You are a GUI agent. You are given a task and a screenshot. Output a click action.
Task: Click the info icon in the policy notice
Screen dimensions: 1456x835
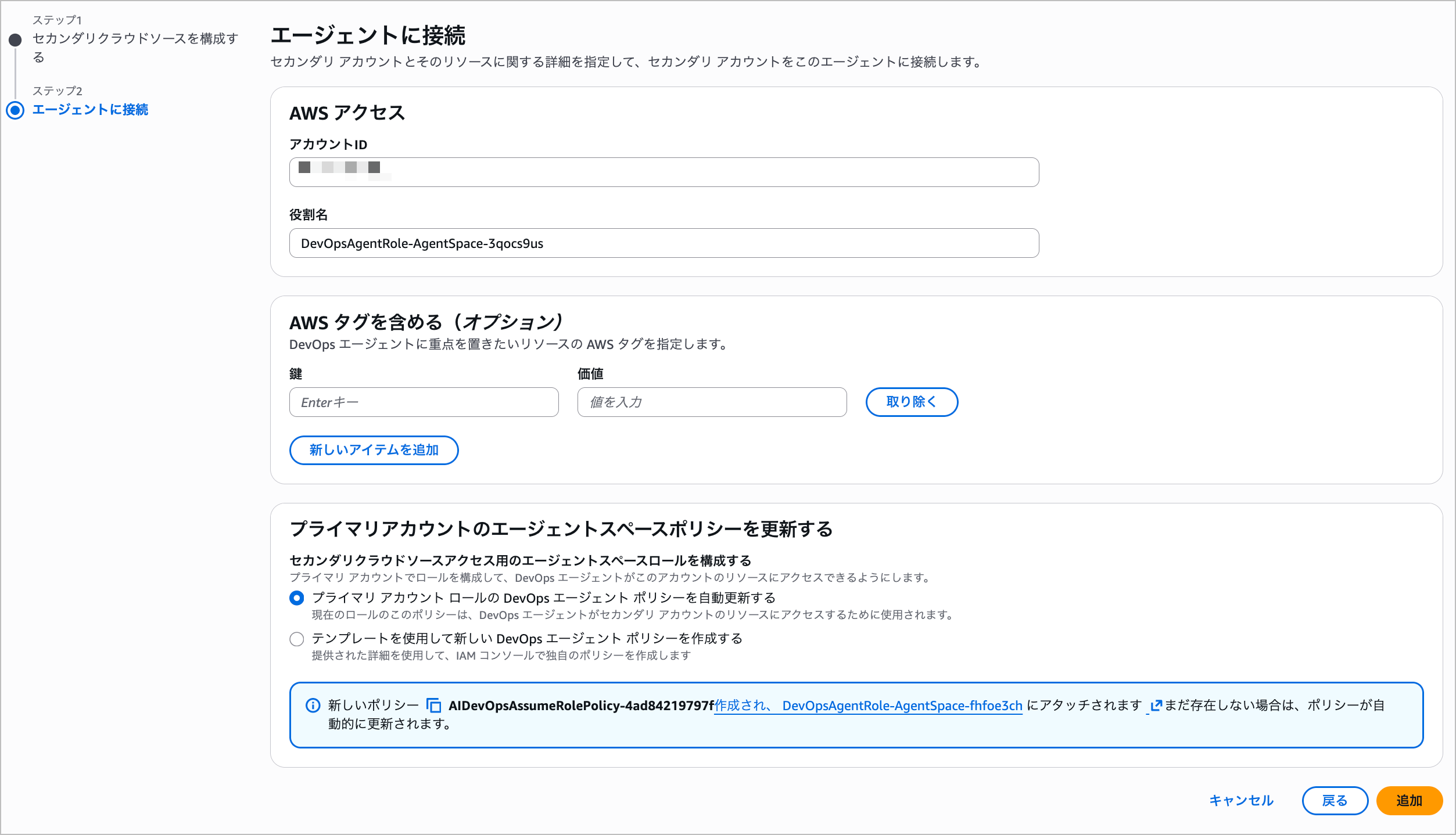pos(313,706)
